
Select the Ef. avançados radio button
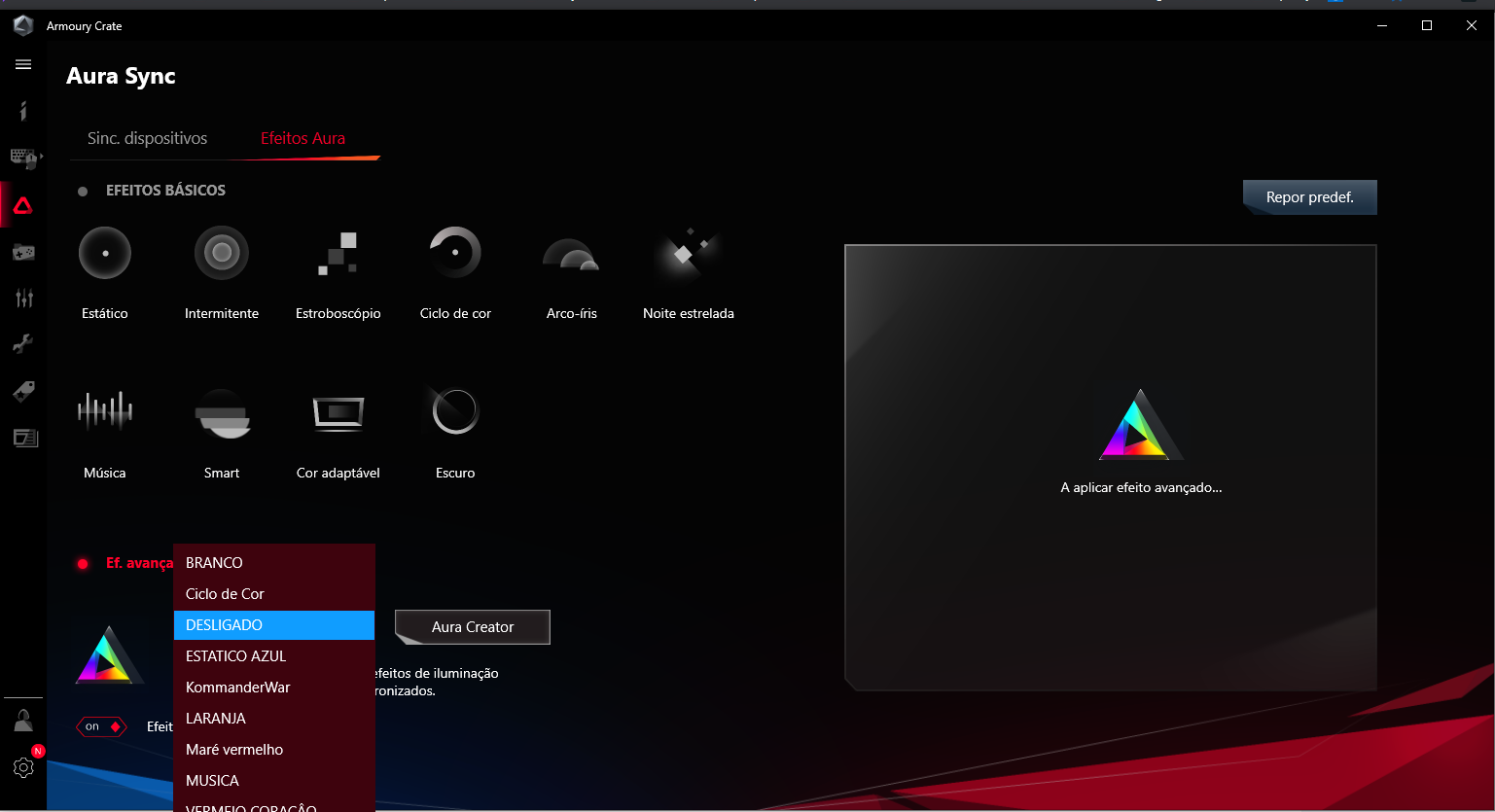coord(83,564)
